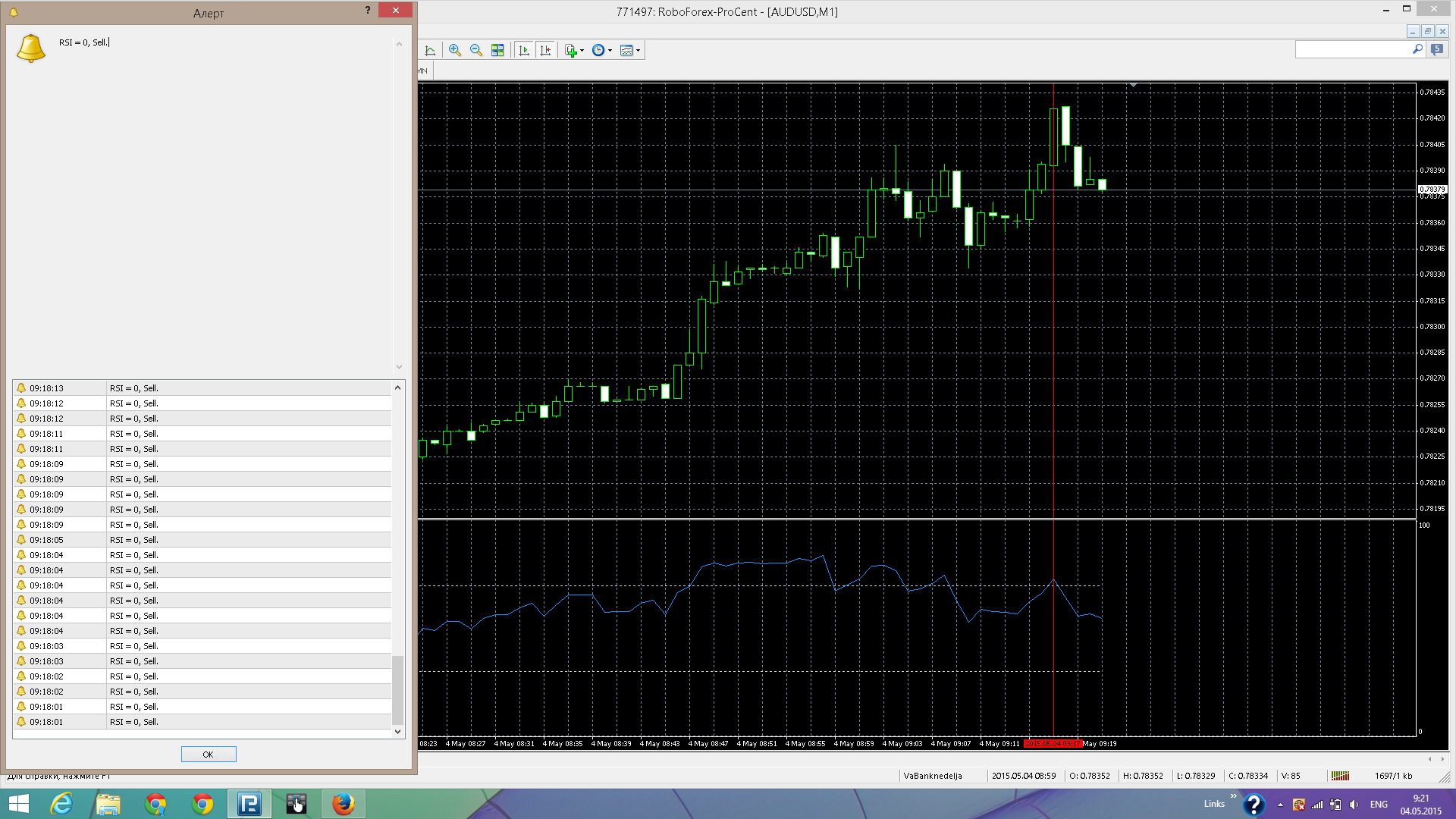Viewport: 1456px width, 819px height.
Task: Click the line chart icon in toolbar
Action: pos(430,50)
